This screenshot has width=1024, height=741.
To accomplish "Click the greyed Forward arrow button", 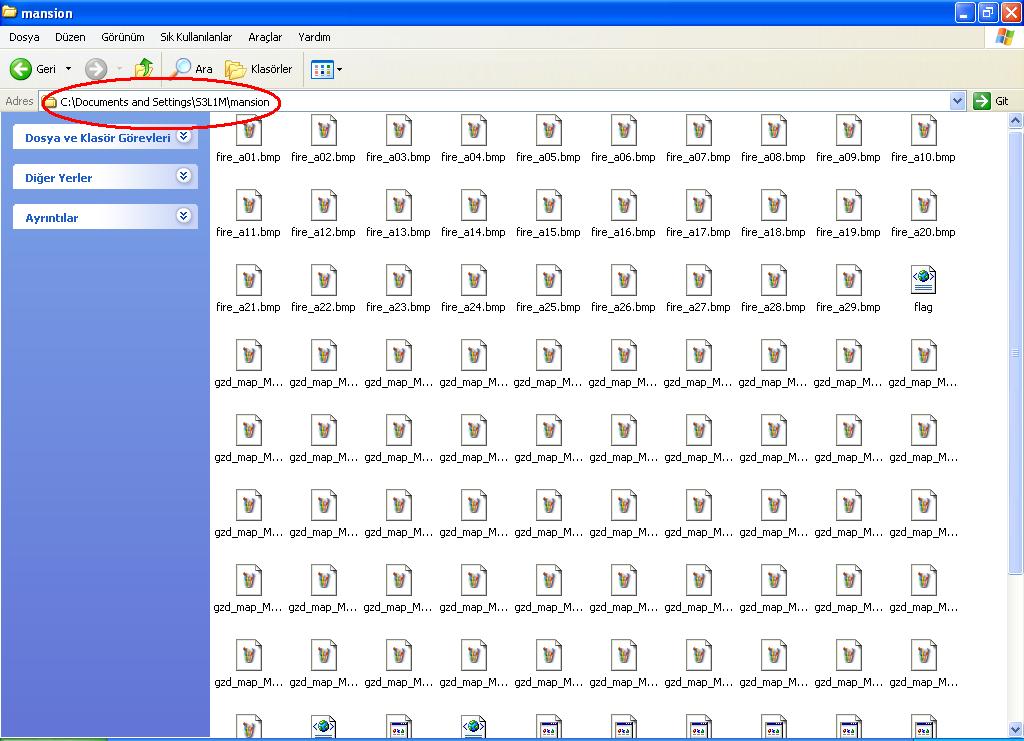I will tap(96, 69).
